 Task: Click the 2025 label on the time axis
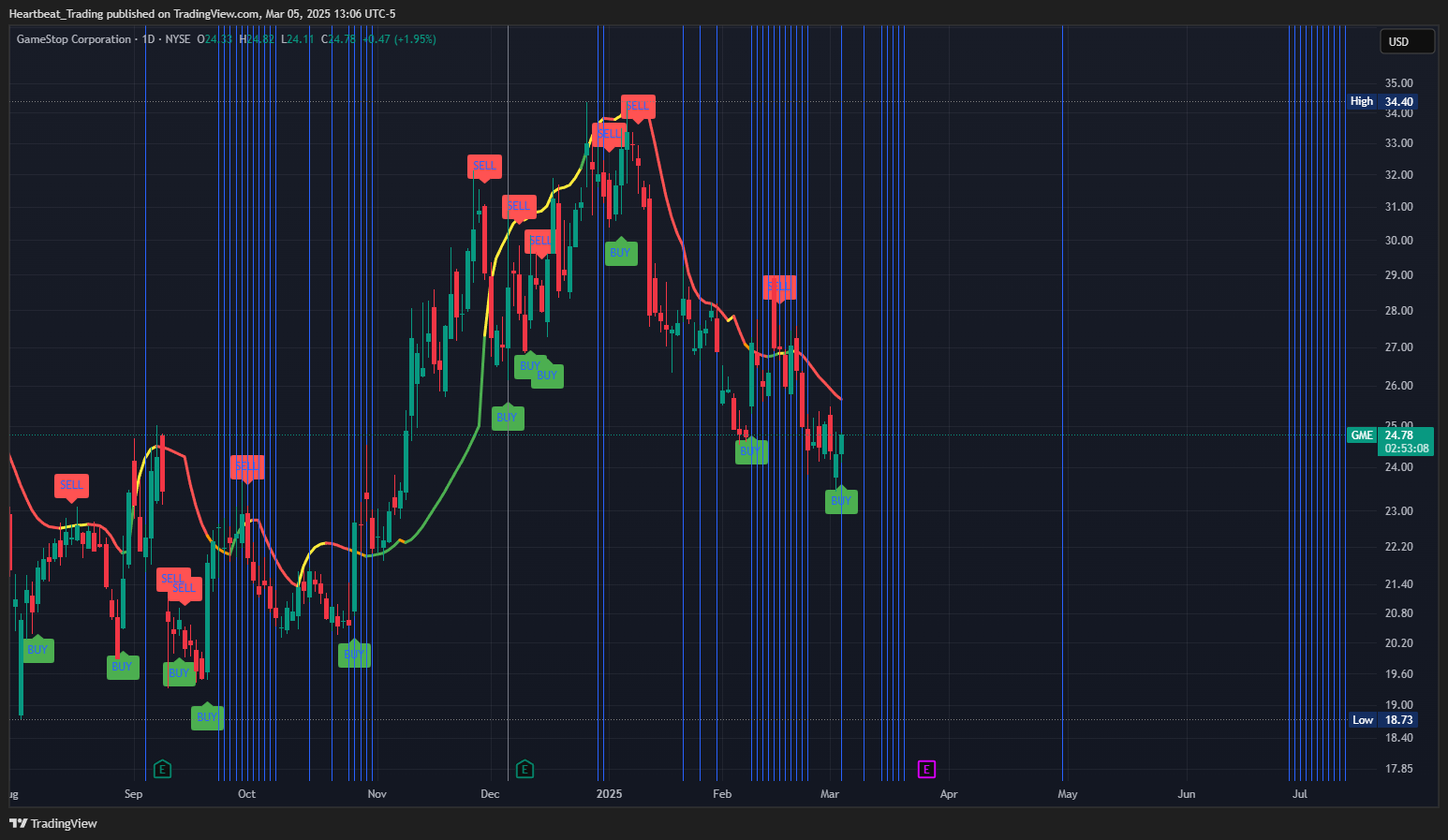610,794
